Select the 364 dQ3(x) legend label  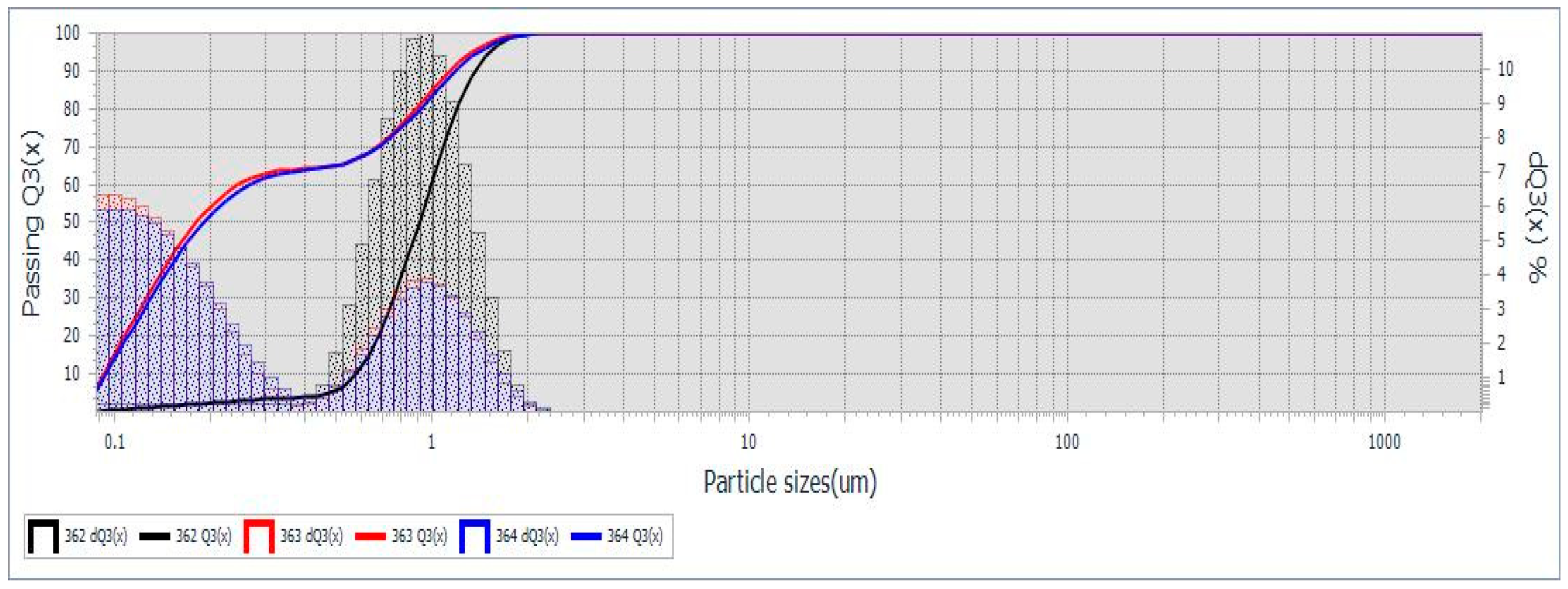pyautogui.click(x=527, y=536)
